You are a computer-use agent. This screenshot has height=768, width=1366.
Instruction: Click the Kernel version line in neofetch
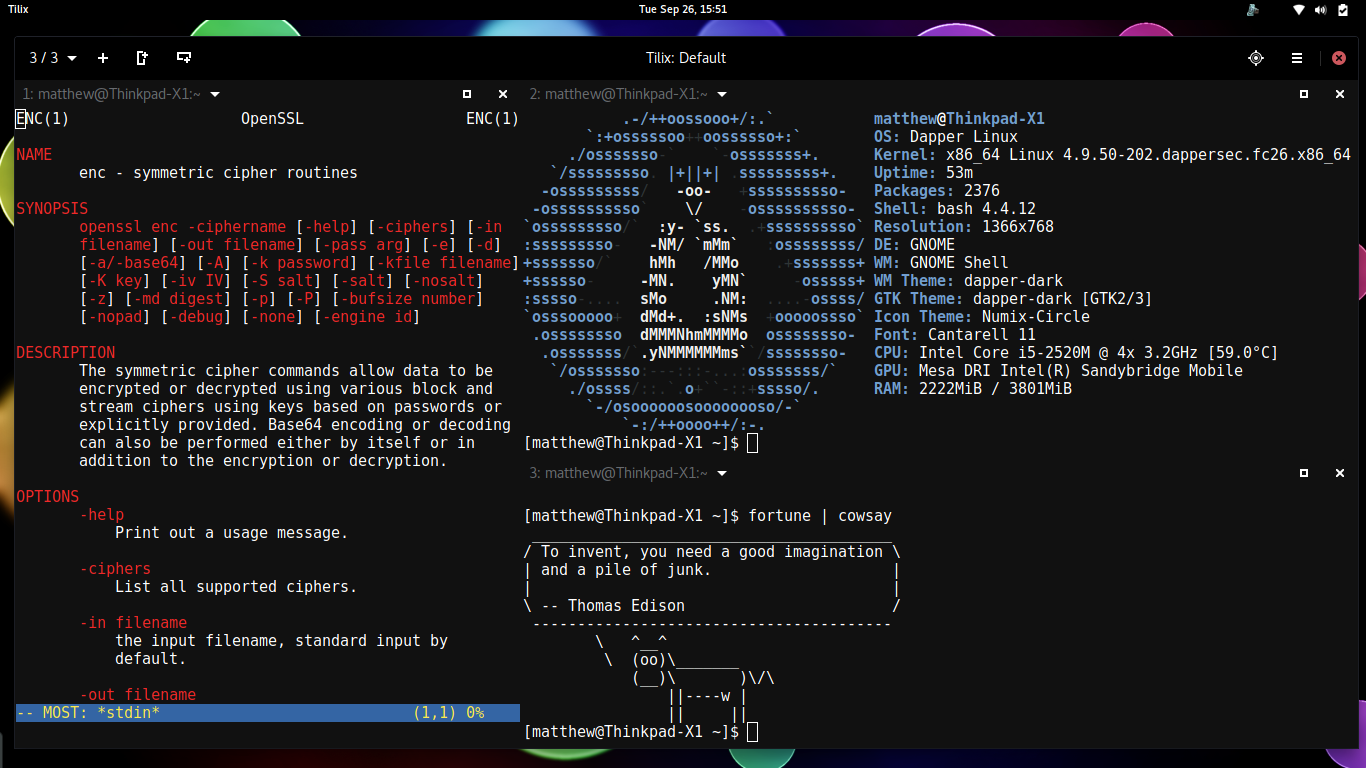pos(1112,155)
